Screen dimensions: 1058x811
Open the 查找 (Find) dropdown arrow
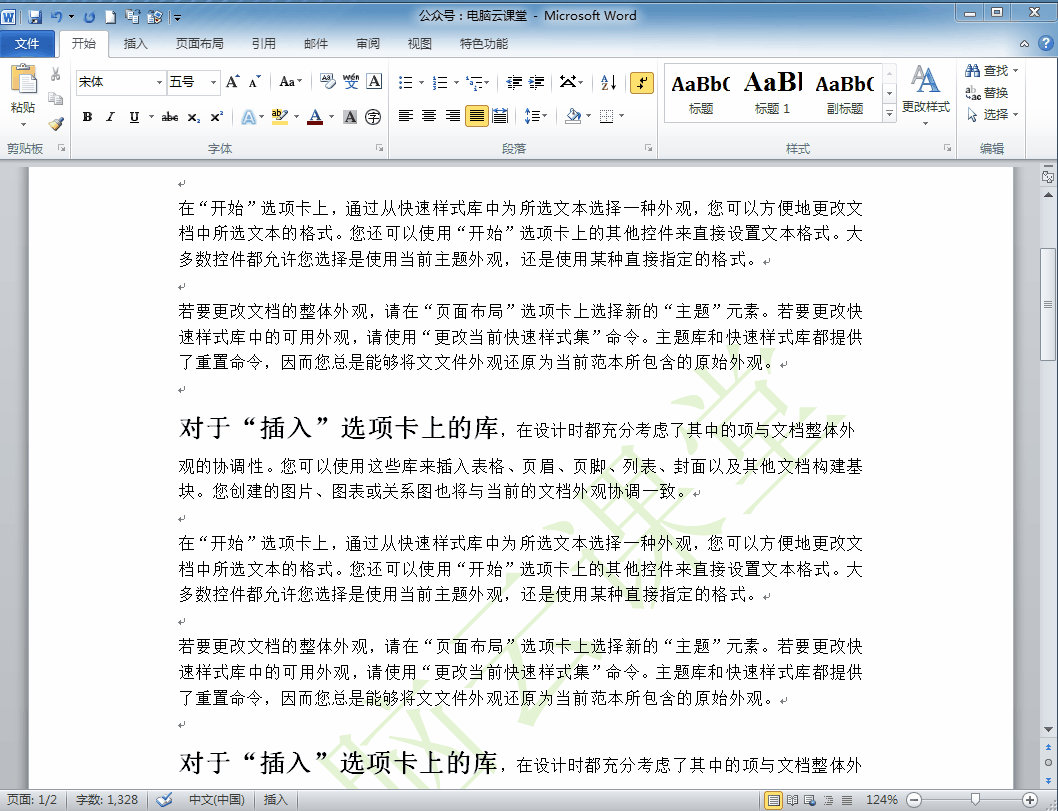(1015, 70)
